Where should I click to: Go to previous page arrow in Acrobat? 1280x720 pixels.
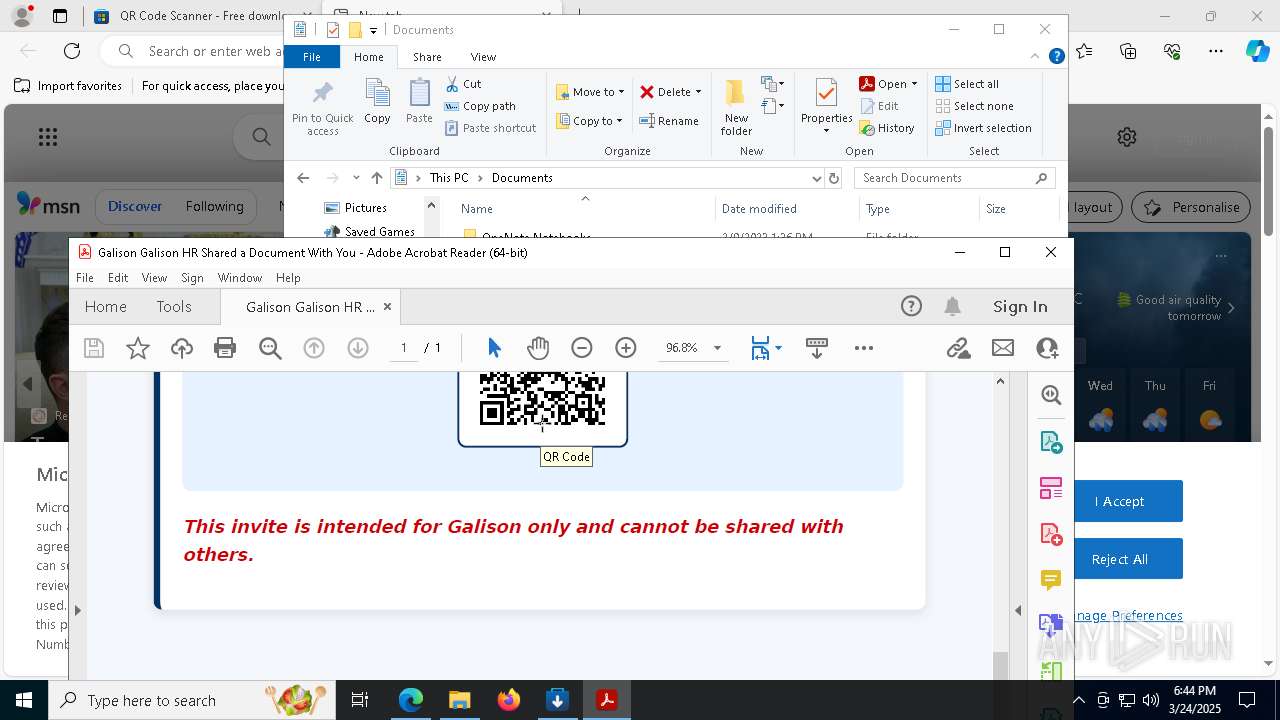pos(314,348)
